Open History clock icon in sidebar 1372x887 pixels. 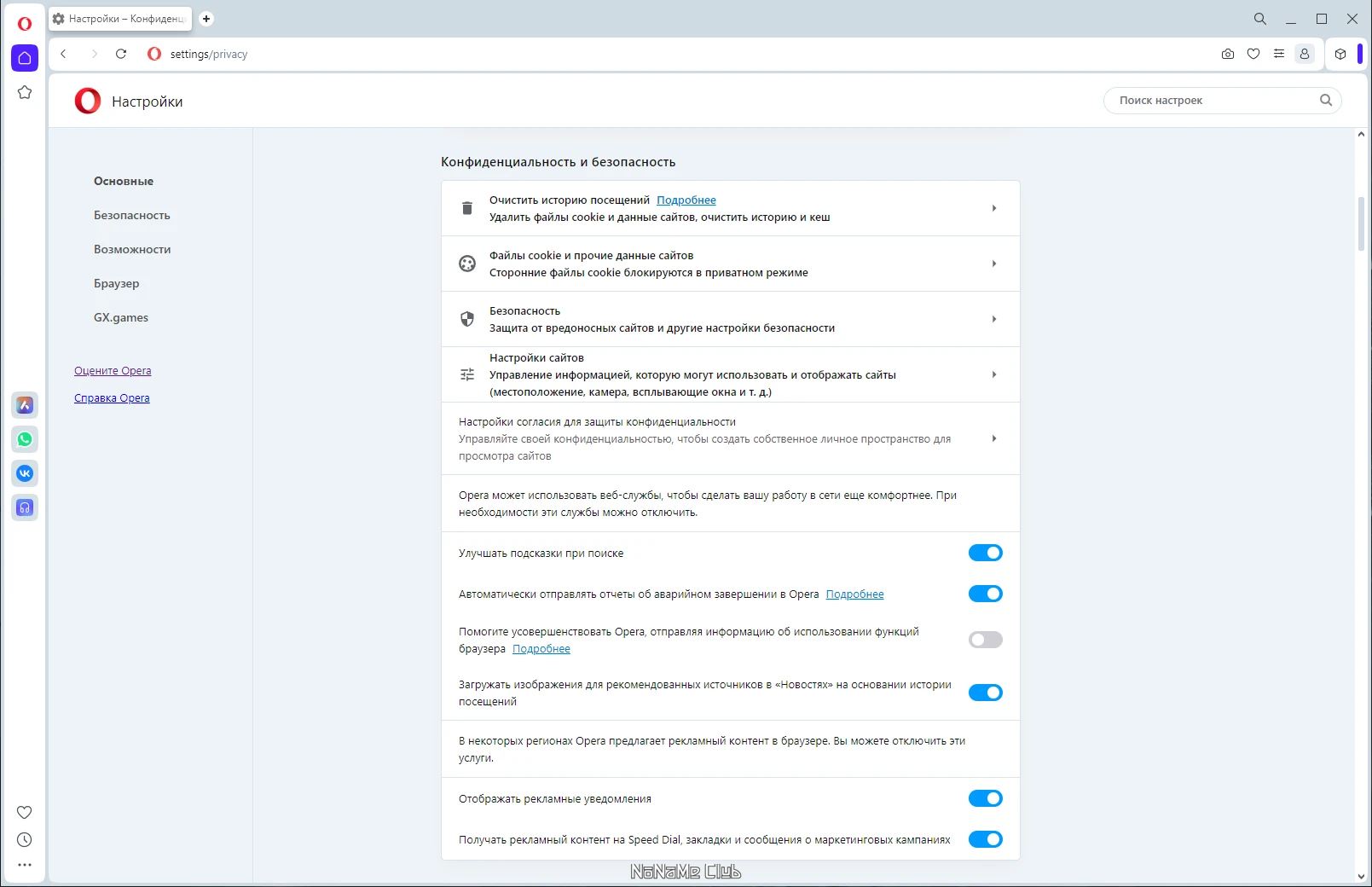tap(25, 840)
